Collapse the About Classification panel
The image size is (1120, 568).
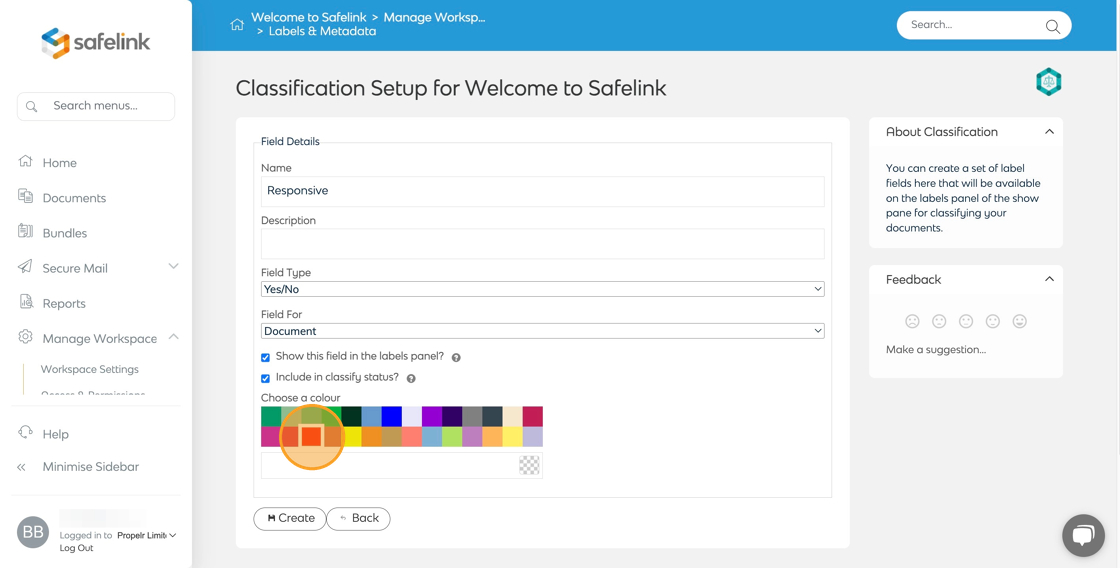tap(1049, 132)
